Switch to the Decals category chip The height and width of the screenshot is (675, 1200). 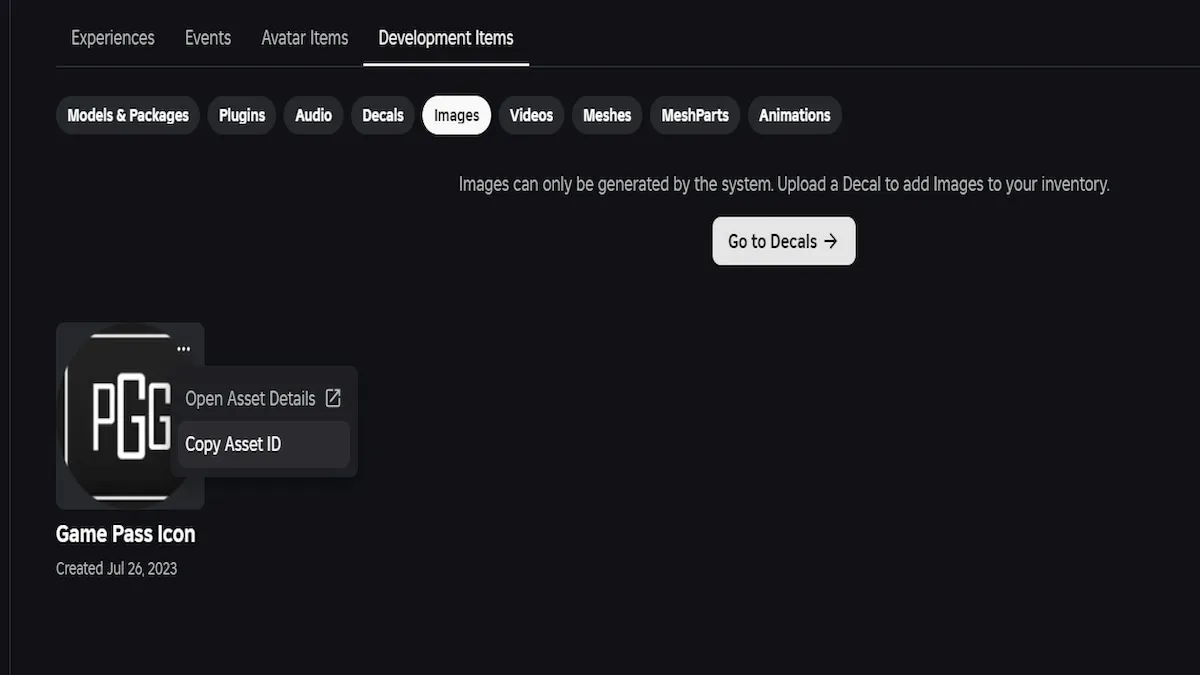point(383,115)
